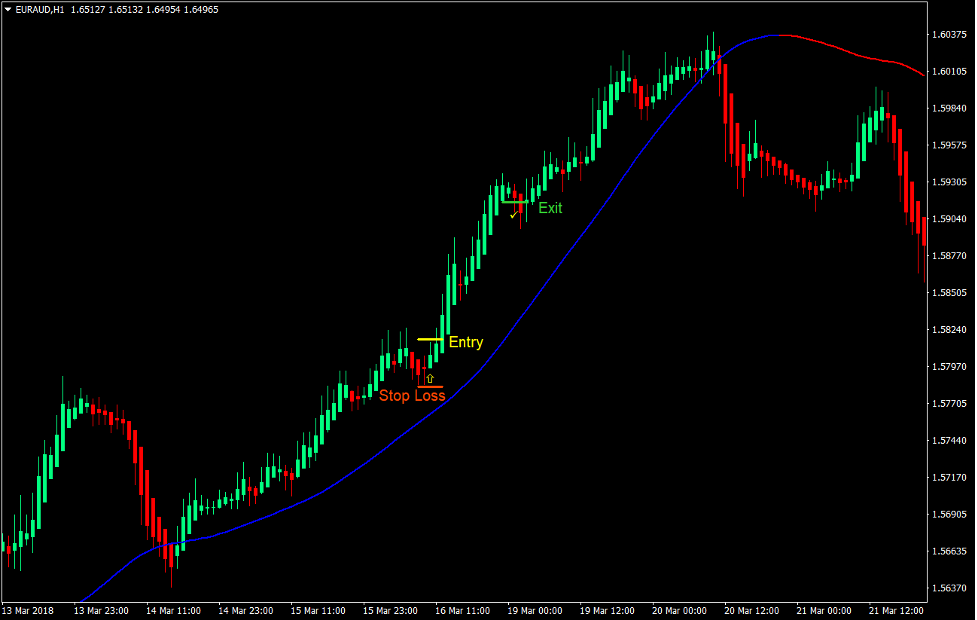This screenshot has height=620, width=977.
Task: Select the yellow Entry text label
Action: tap(465, 343)
